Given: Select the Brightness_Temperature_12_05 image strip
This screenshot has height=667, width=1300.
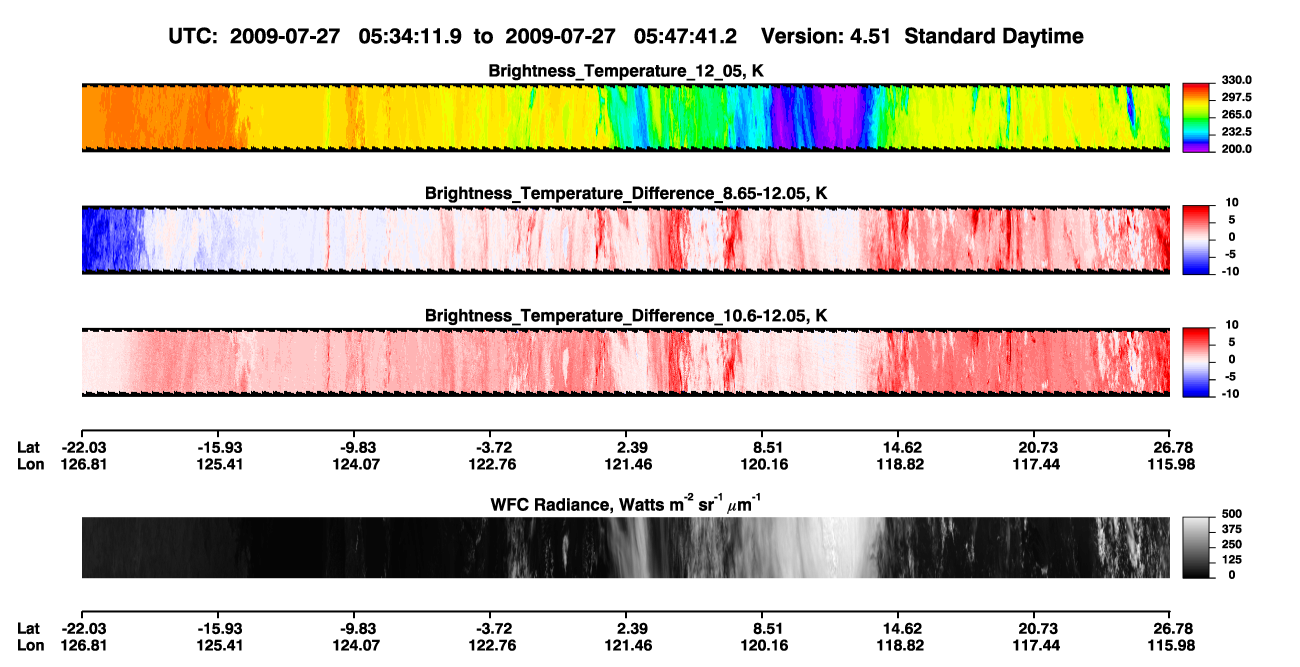Looking at the screenshot, I should 625,117.
